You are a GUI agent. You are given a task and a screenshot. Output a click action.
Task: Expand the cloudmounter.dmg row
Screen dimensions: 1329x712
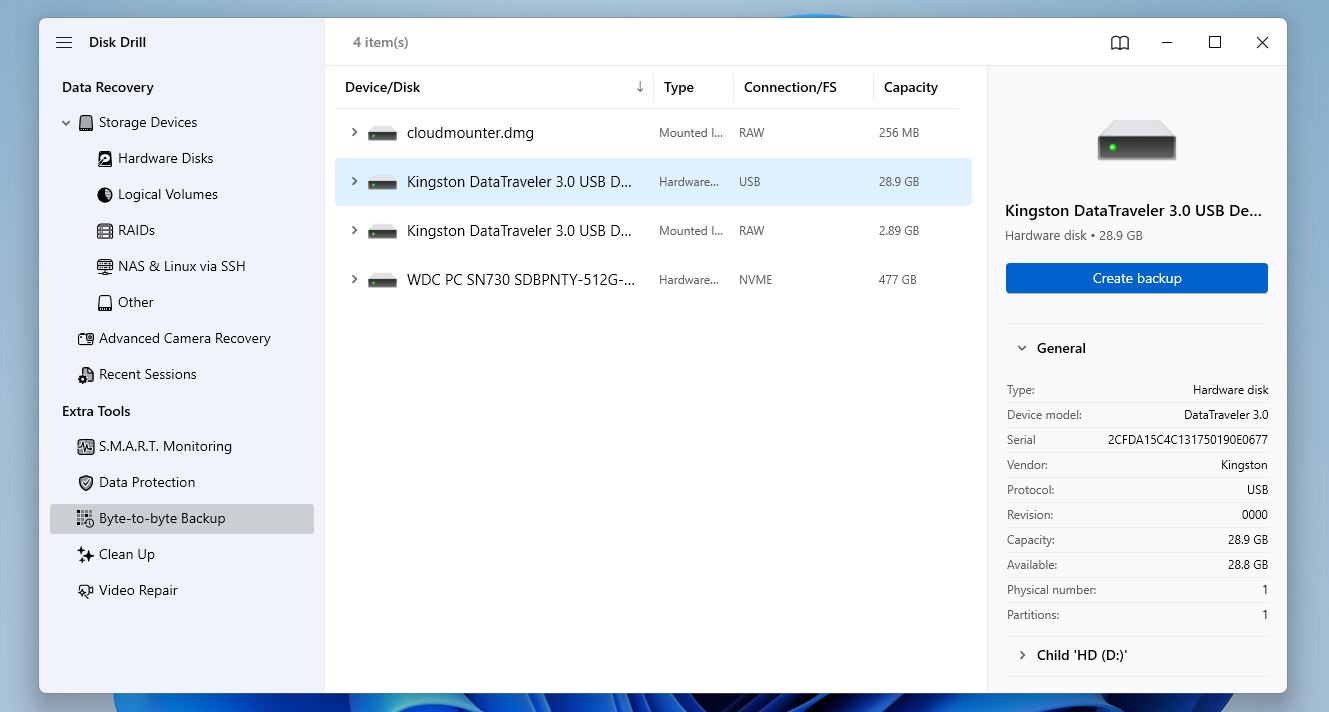pyautogui.click(x=354, y=133)
